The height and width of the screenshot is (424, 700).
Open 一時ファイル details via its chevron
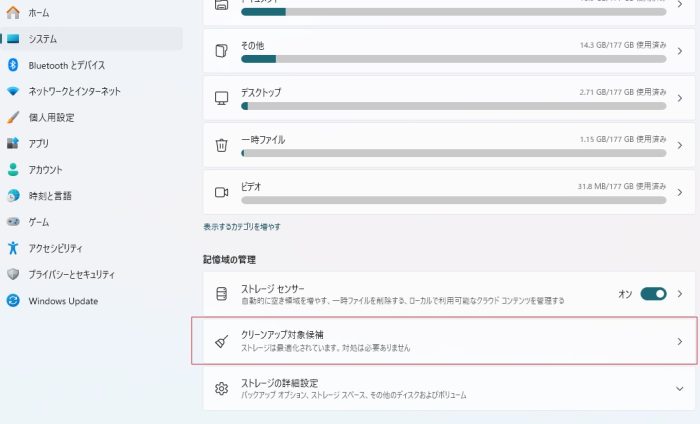coord(679,145)
